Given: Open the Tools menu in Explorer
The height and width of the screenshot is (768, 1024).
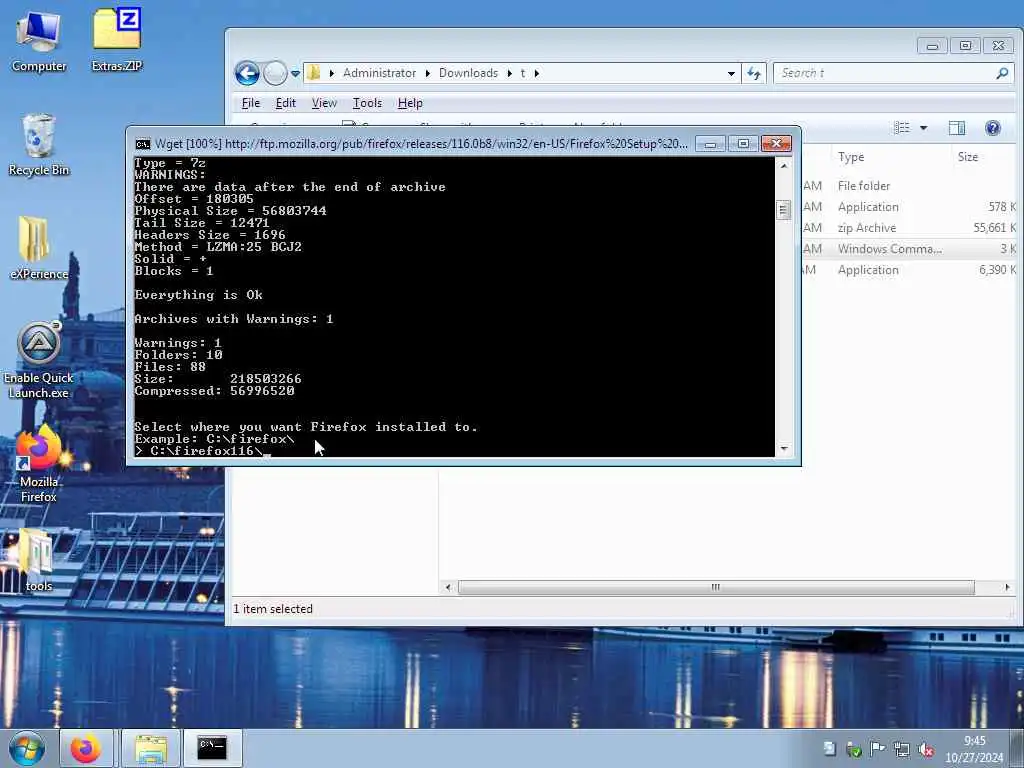Looking at the screenshot, I should [367, 103].
